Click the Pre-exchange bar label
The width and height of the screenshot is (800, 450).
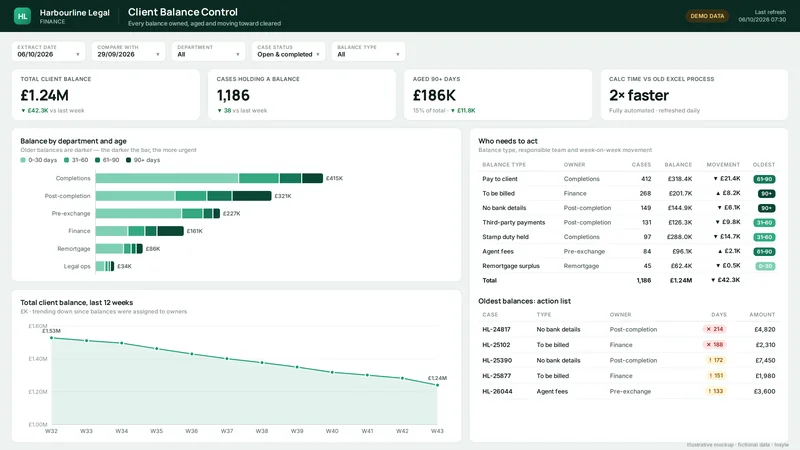[71, 213]
